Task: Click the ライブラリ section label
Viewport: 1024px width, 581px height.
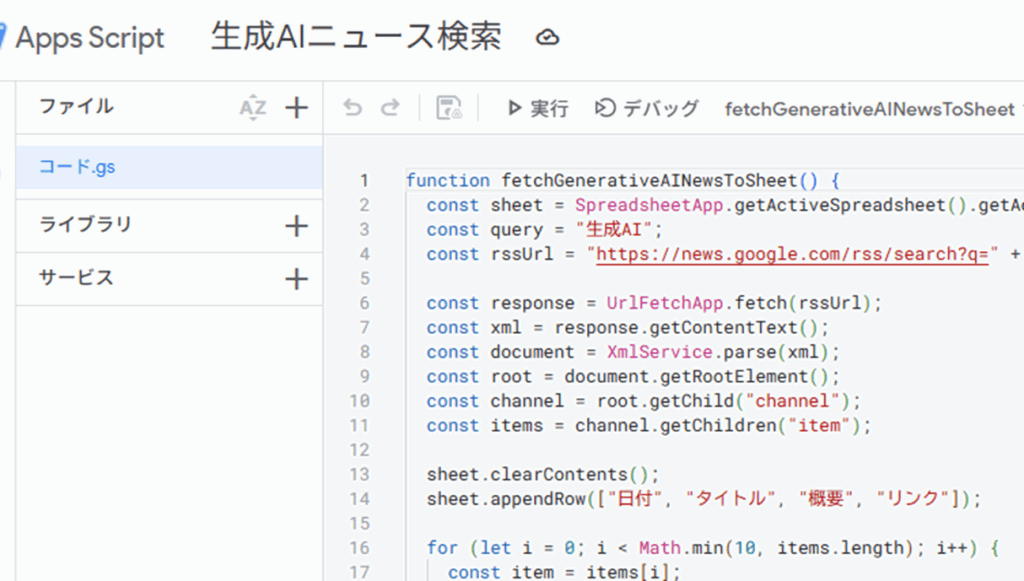Action: 85,225
